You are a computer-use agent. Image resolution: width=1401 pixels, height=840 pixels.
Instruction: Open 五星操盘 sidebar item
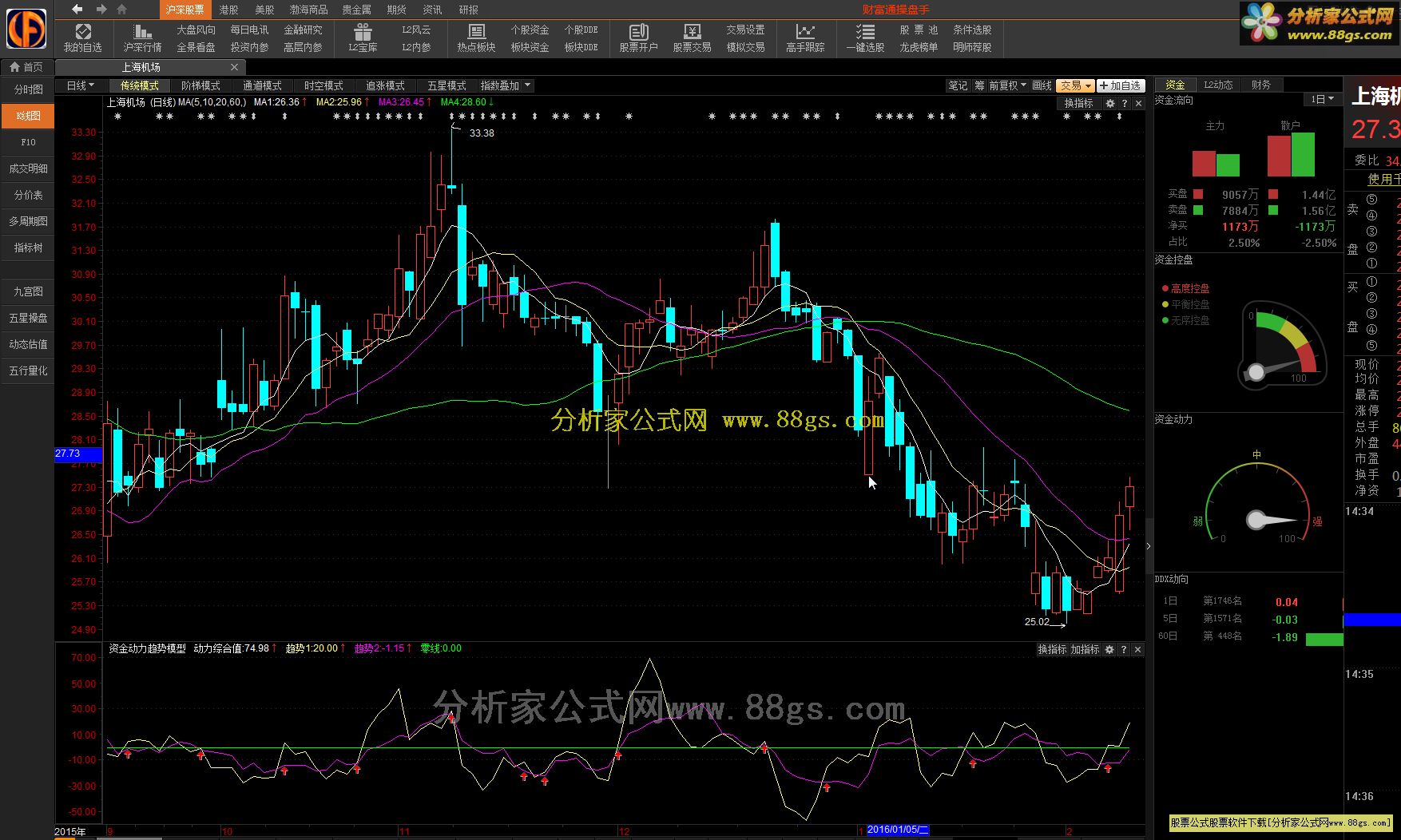28,318
